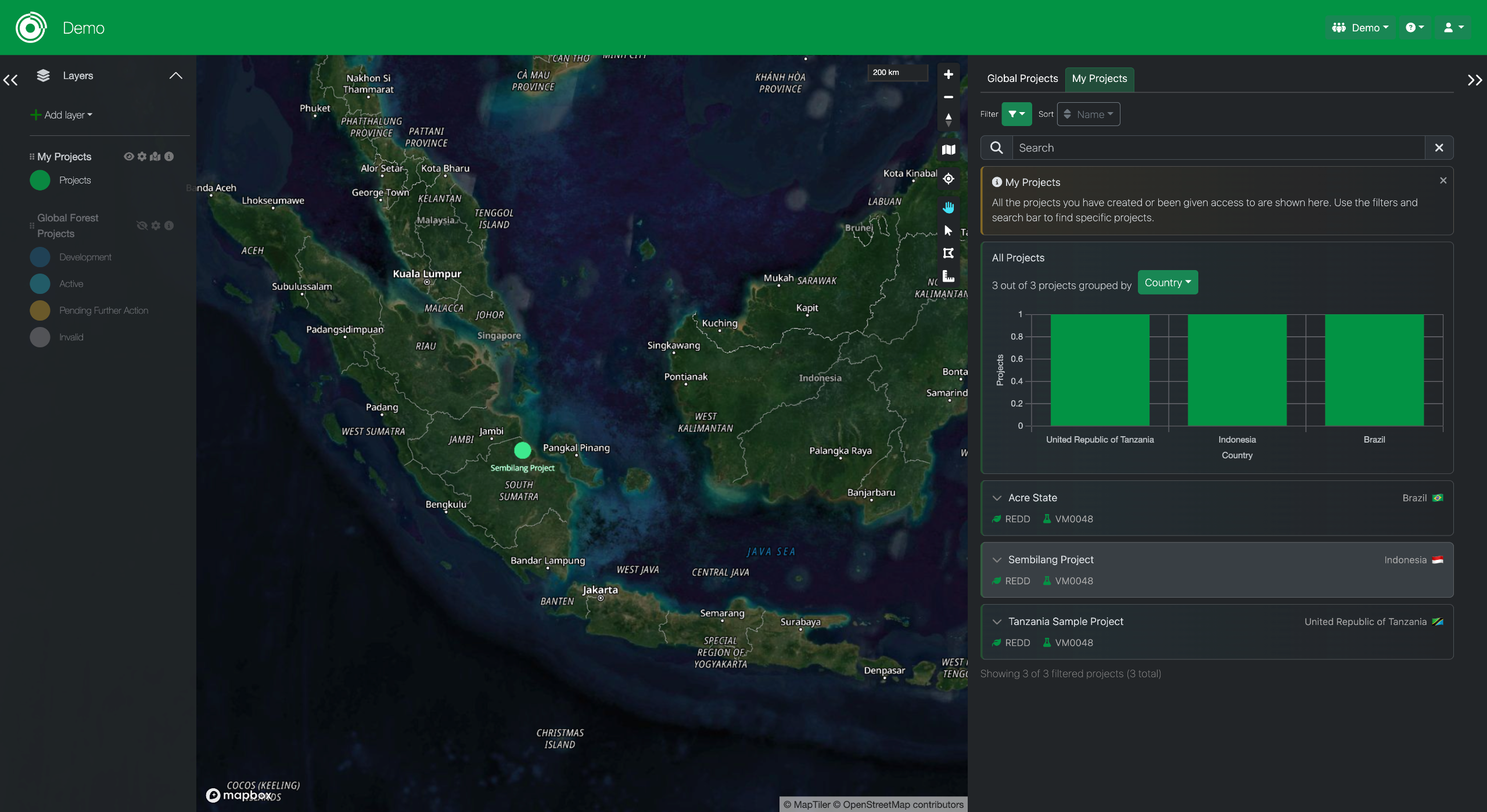Open the Demo team menu
This screenshot has width=1487, height=812.
1359,28
